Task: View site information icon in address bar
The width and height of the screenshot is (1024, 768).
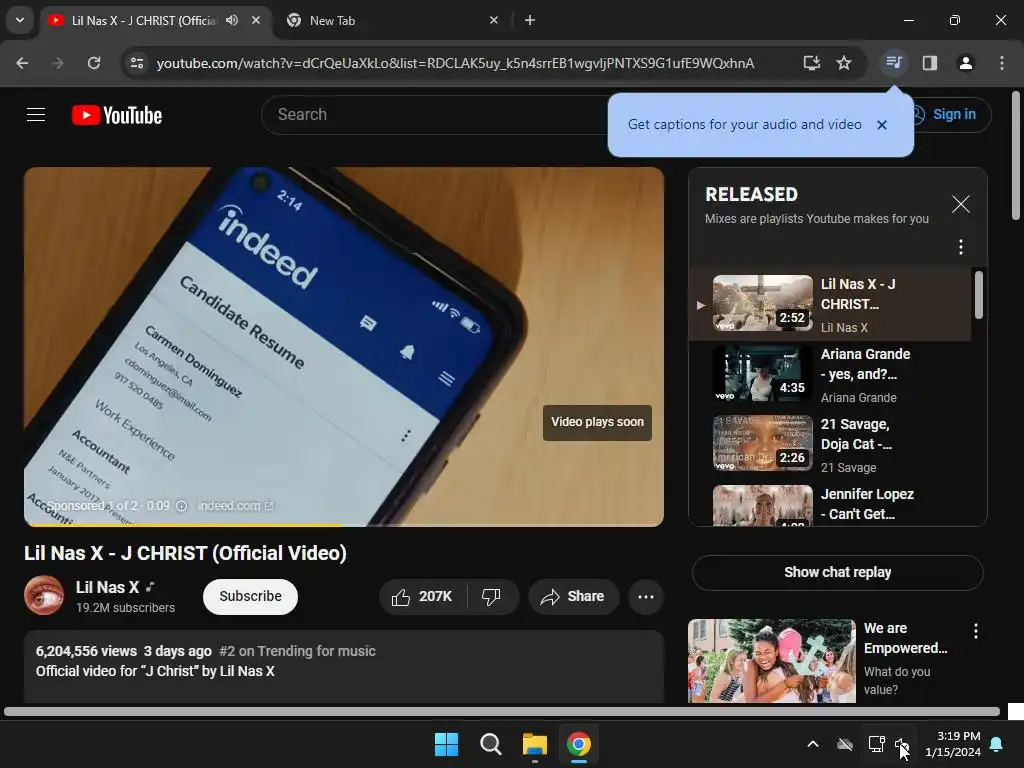Action: [137, 63]
